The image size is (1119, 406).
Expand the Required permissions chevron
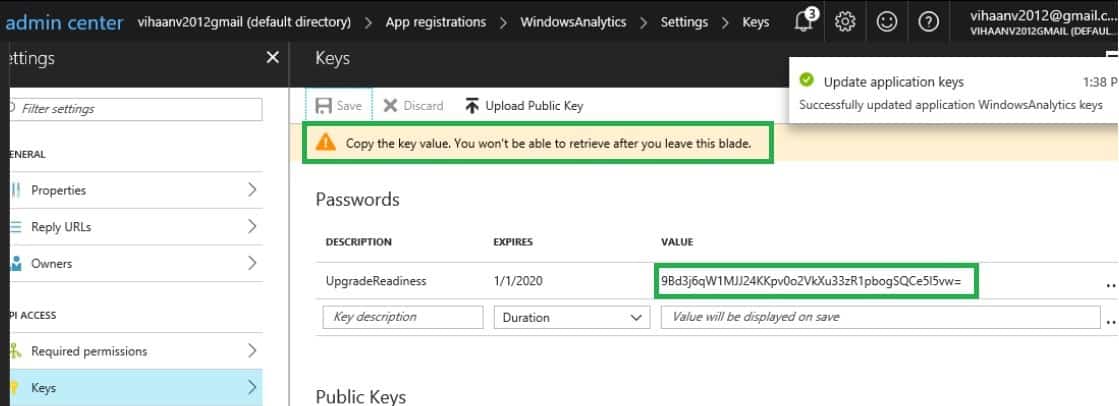pyautogui.click(x=252, y=350)
